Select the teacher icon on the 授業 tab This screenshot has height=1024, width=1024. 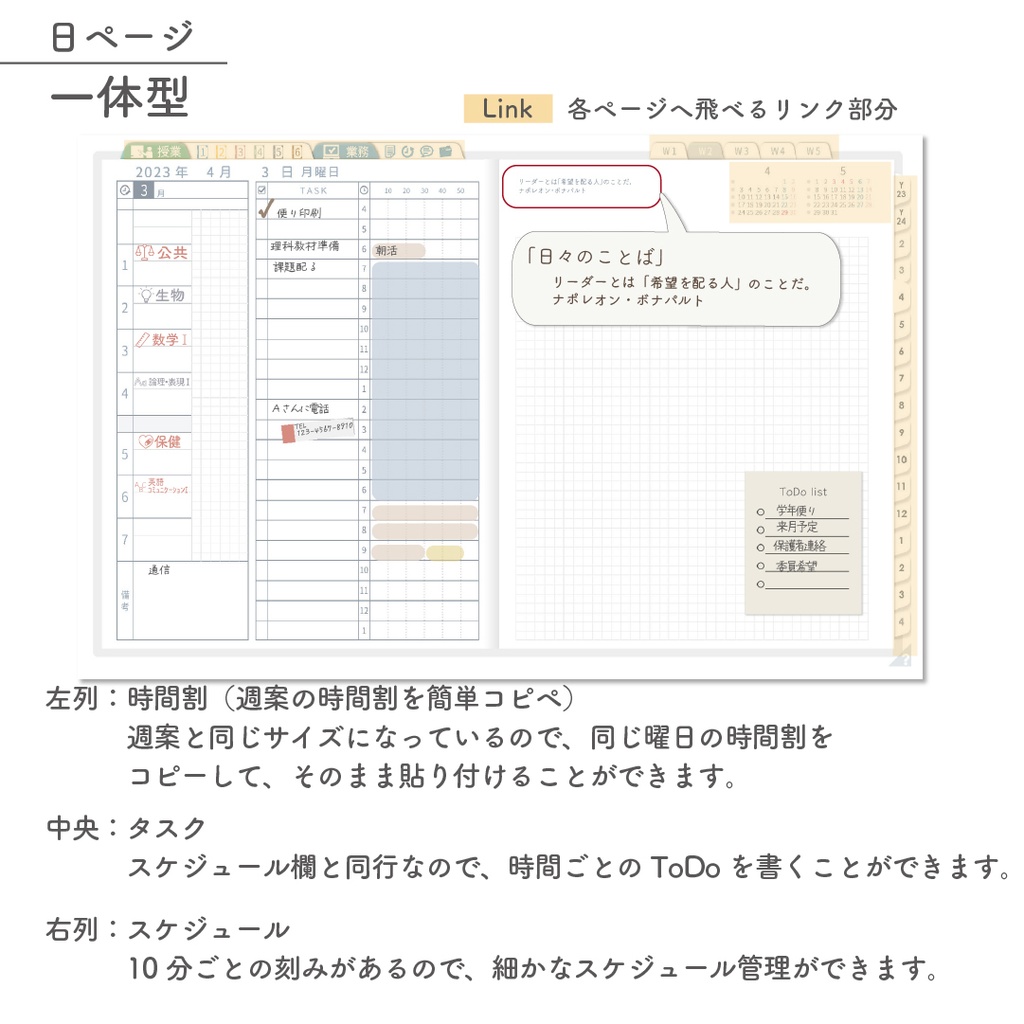pos(142,150)
